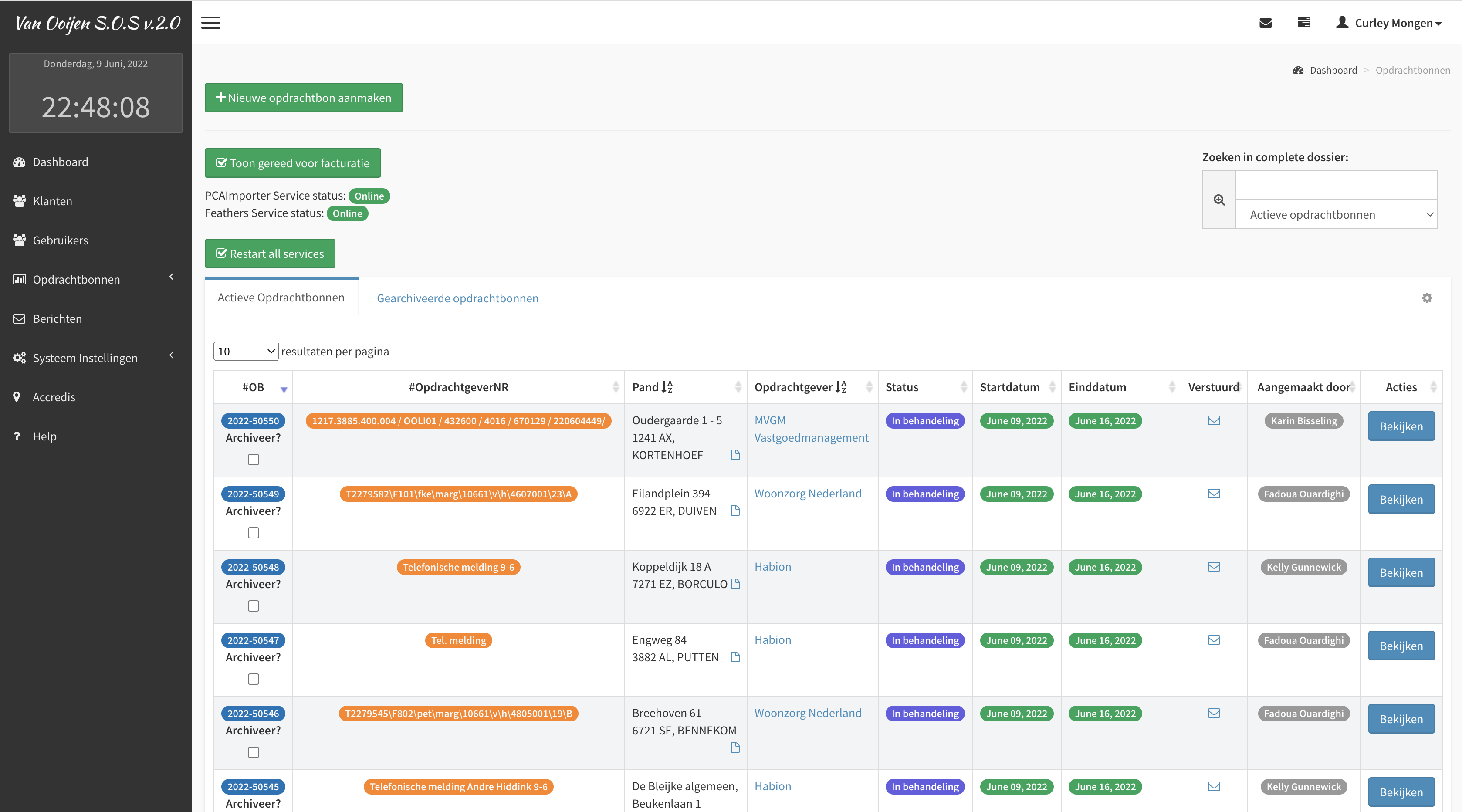The height and width of the screenshot is (812, 1462).
Task: Click the magnifier search icon button
Action: (x=1218, y=200)
